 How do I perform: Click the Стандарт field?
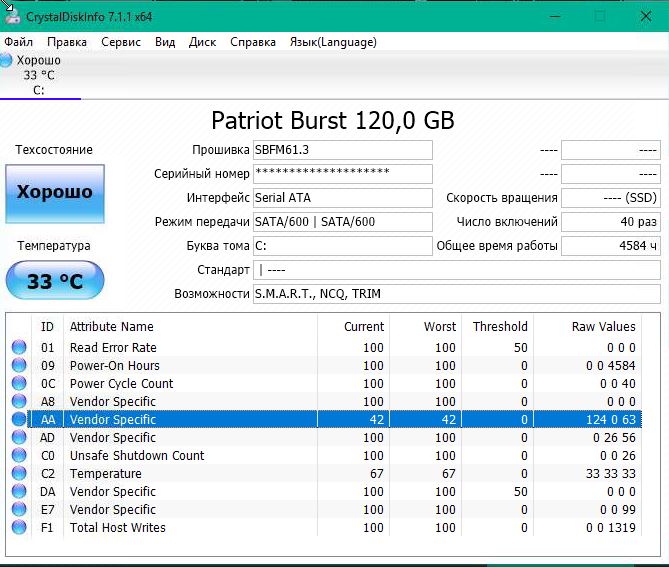[x=457, y=270]
